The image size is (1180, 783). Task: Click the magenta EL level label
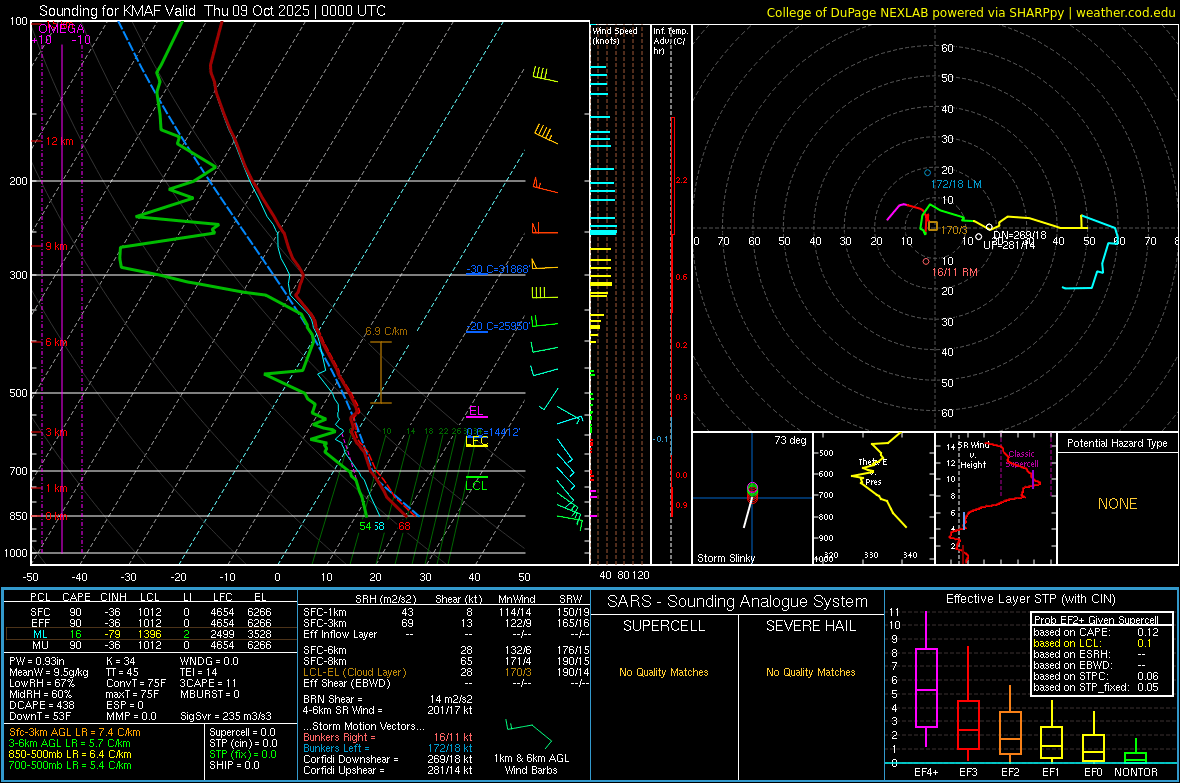pos(476,411)
